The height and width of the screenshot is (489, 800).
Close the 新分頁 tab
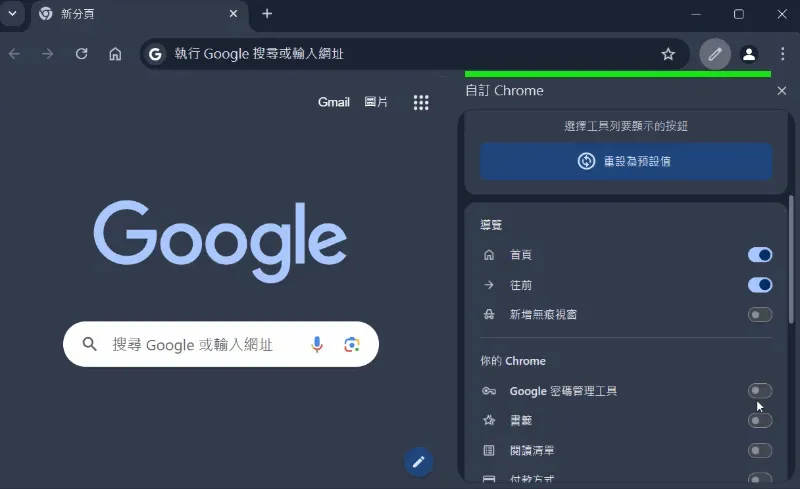click(233, 14)
